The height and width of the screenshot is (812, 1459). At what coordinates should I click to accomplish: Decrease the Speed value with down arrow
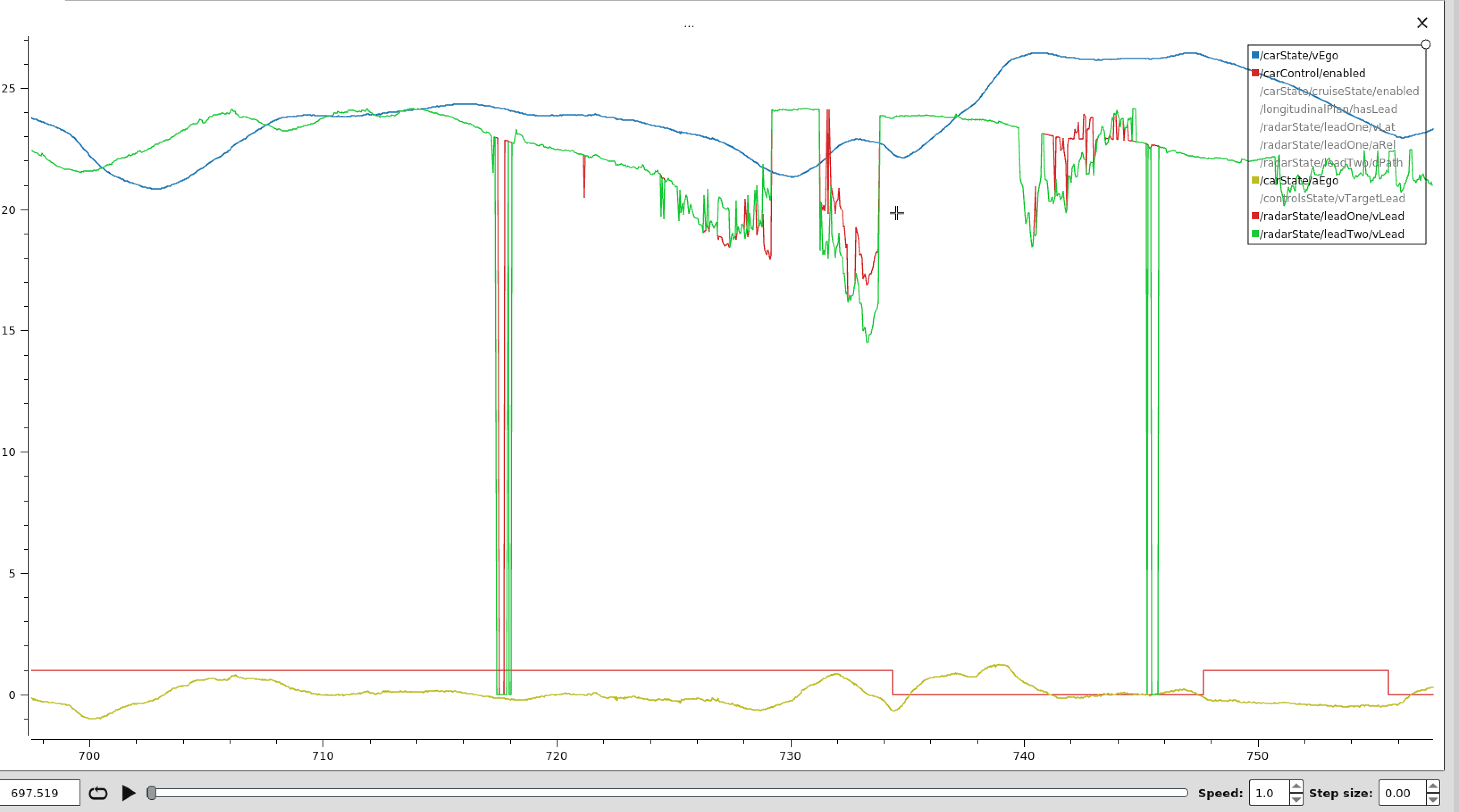tap(1295, 799)
